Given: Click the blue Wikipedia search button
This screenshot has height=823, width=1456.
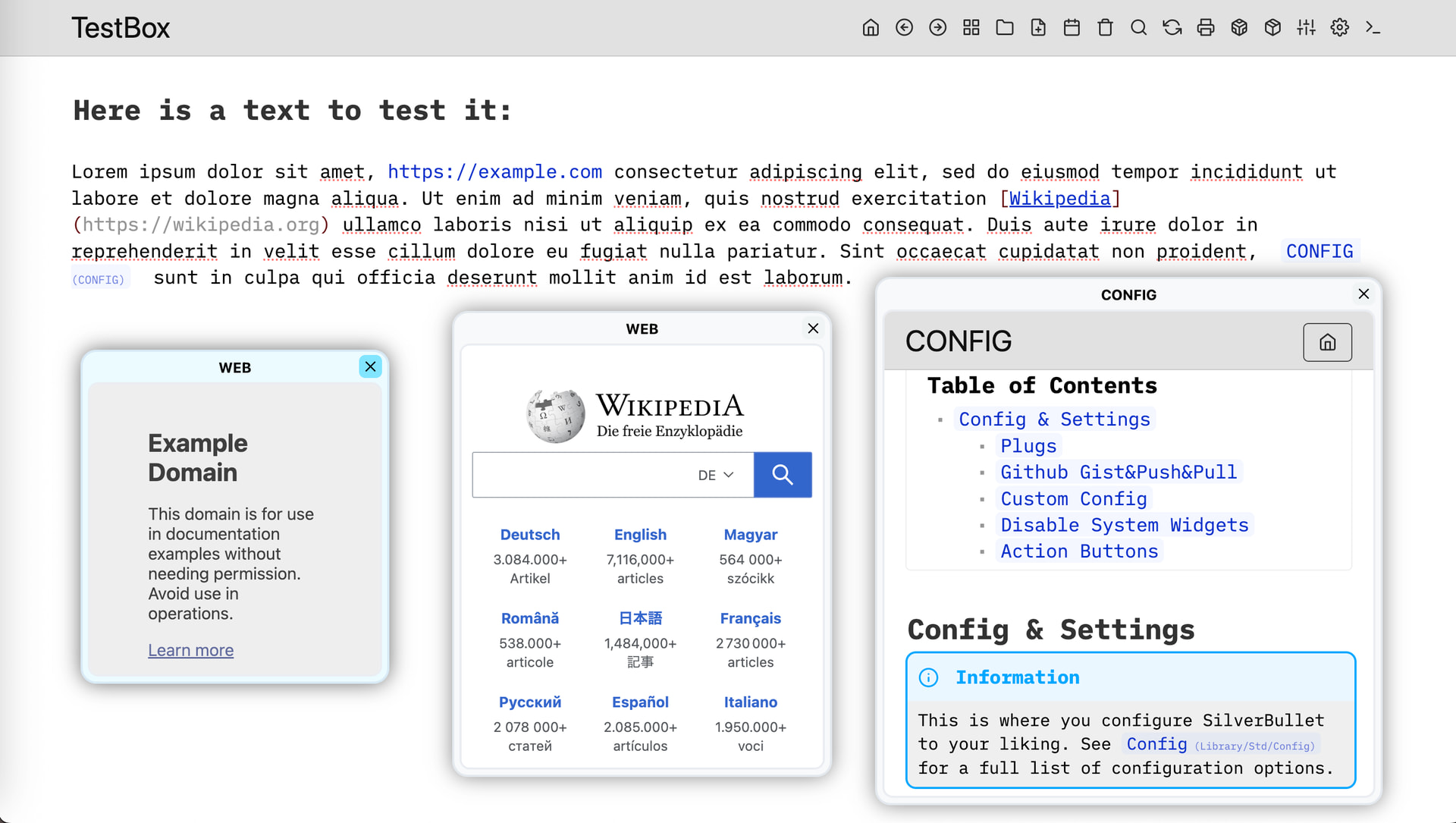Looking at the screenshot, I should (x=783, y=475).
